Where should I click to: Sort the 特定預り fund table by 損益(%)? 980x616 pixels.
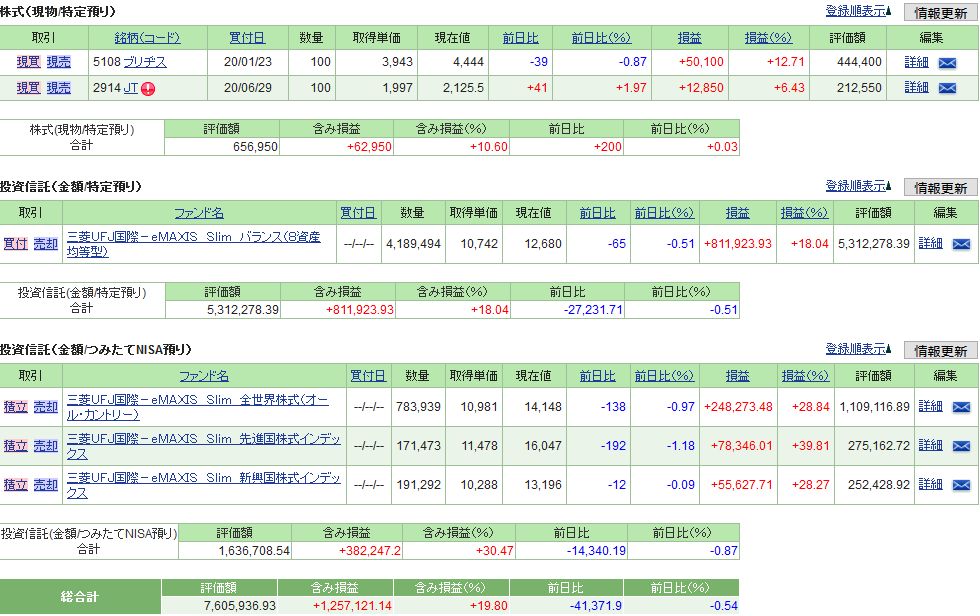click(x=804, y=213)
